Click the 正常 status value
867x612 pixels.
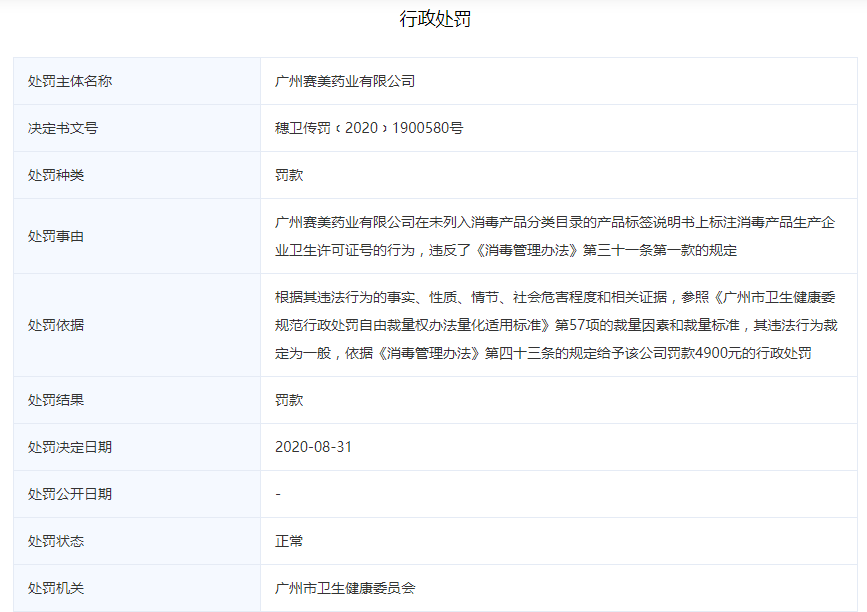pos(289,541)
